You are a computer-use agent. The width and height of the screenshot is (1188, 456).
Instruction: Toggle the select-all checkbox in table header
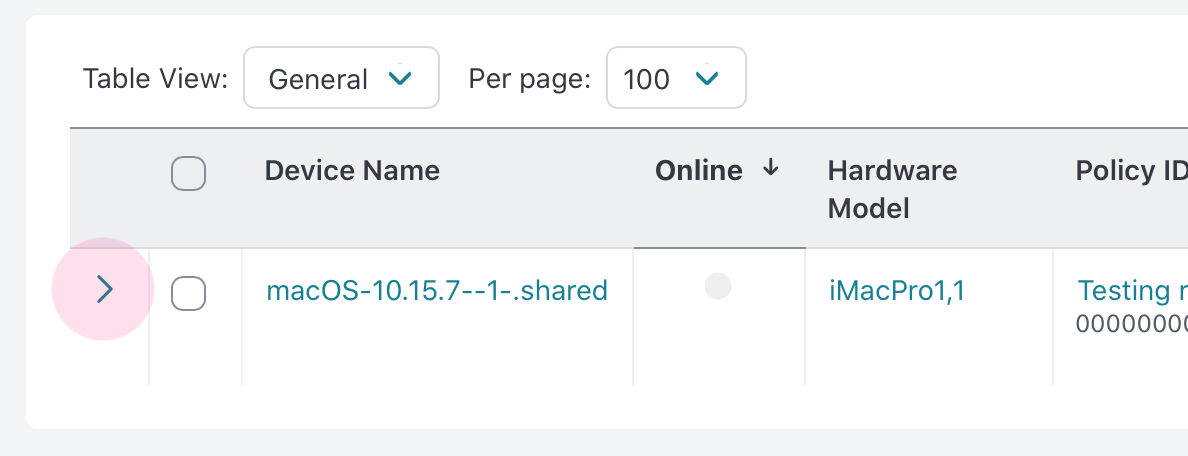[189, 173]
